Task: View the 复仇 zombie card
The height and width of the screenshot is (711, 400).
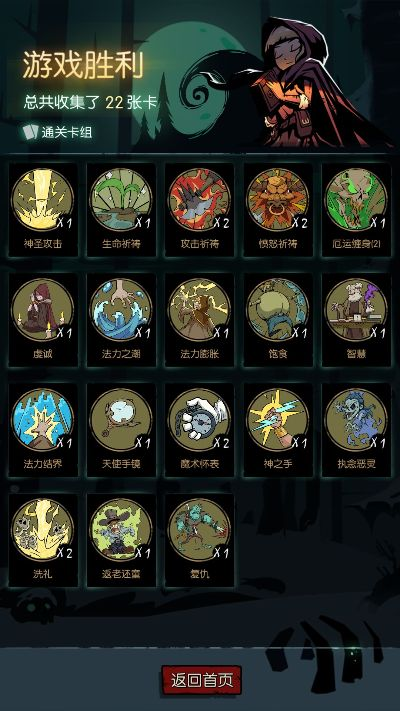Action: 200,530
